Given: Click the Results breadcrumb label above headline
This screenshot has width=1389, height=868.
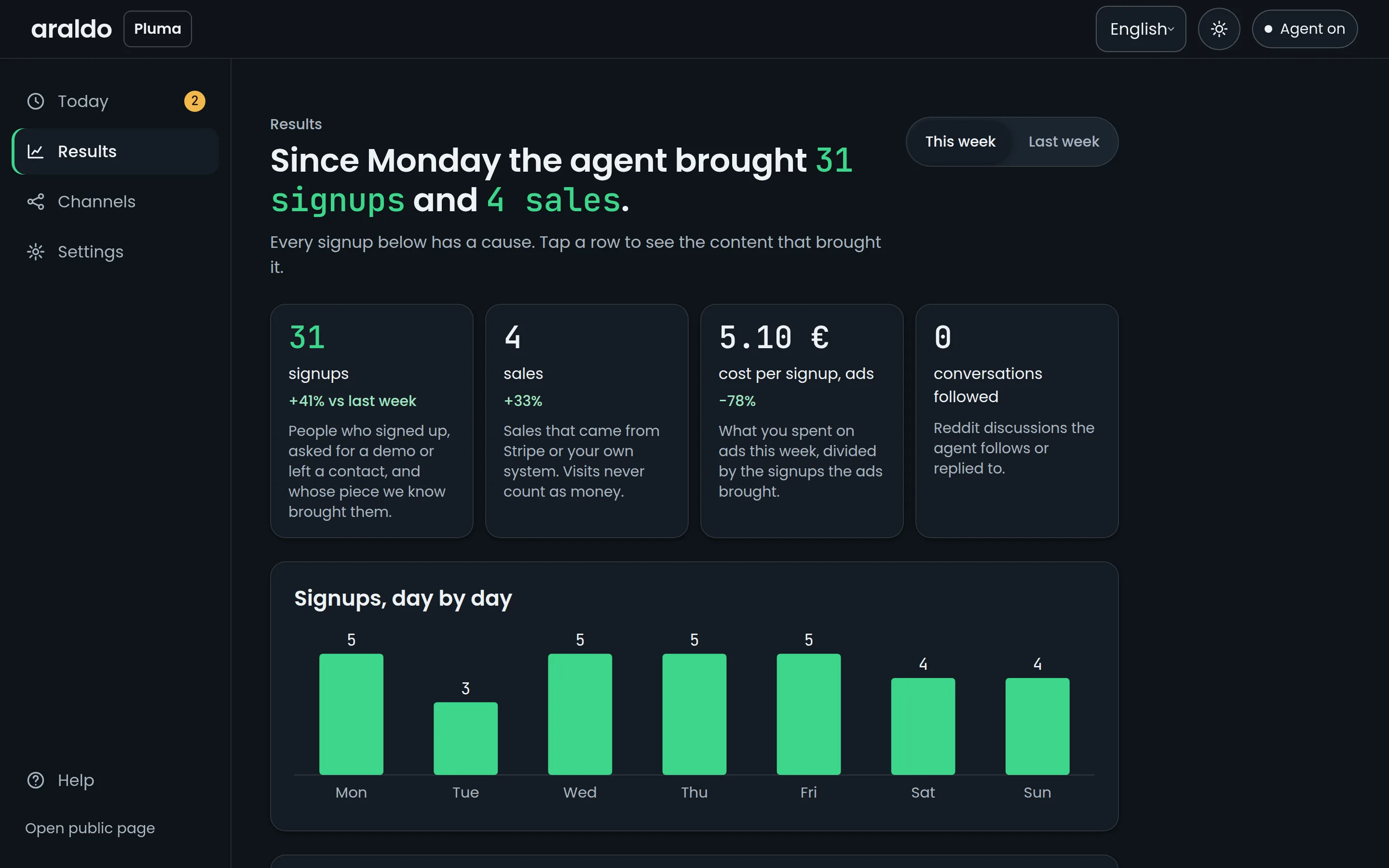Looking at the screenshot, I should pyautogui.click(x=296, y=124).
